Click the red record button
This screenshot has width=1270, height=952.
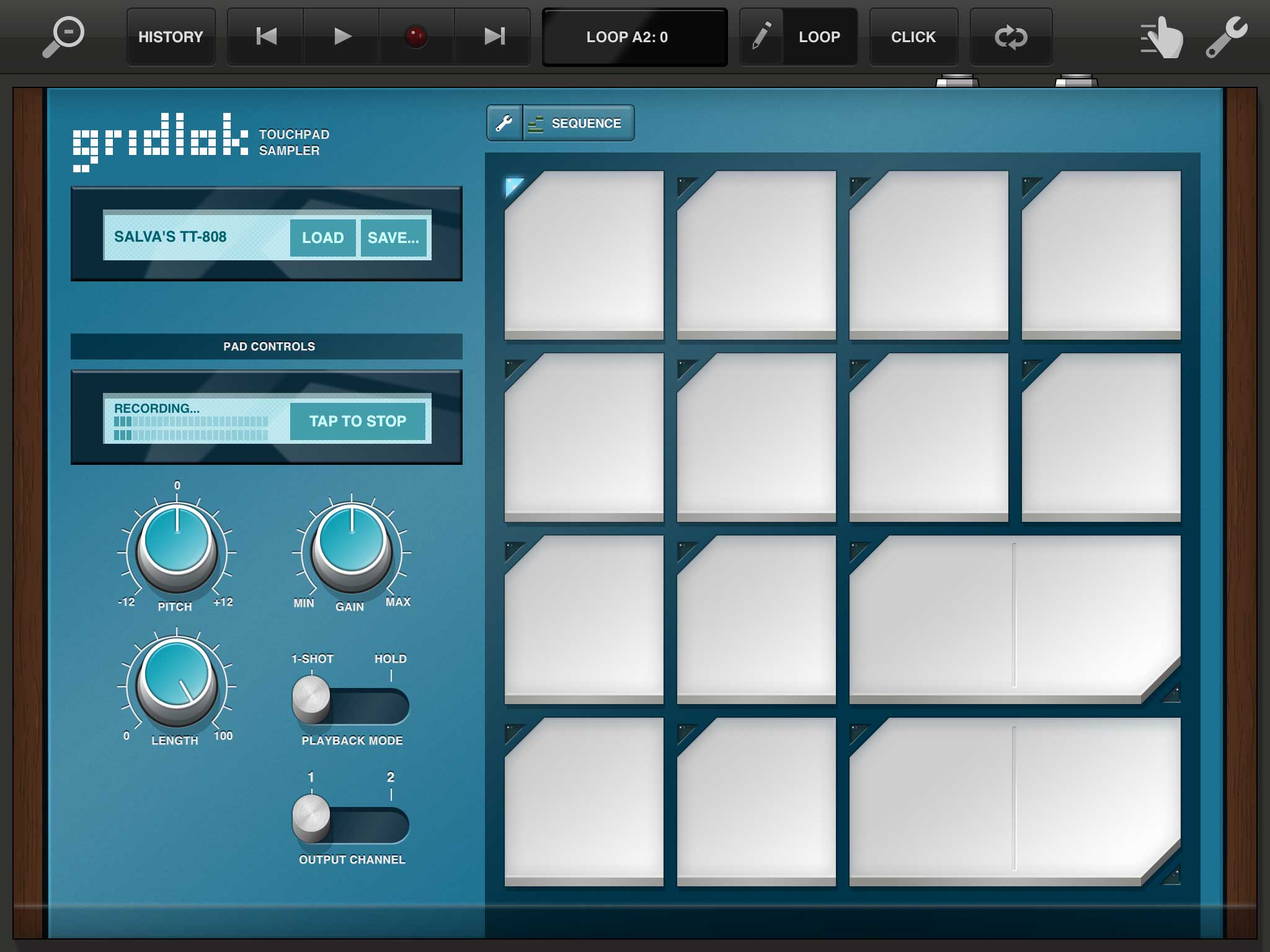[416, 37]
